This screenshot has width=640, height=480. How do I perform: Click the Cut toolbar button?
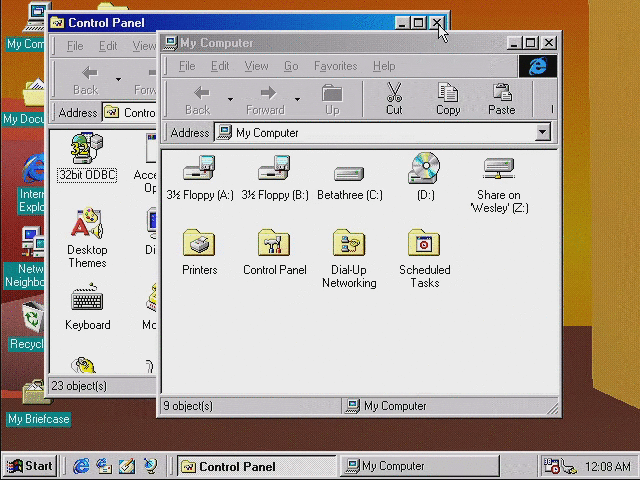click(x=394, y=99)
